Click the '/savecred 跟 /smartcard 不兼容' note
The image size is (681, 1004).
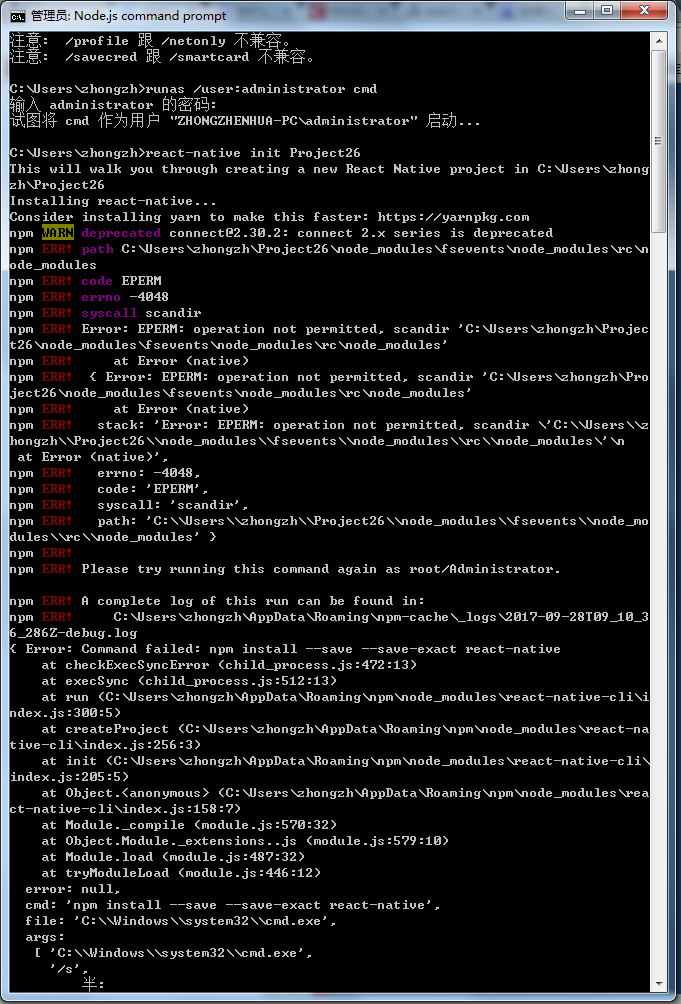pyautogui.click(x=162, y=57)
